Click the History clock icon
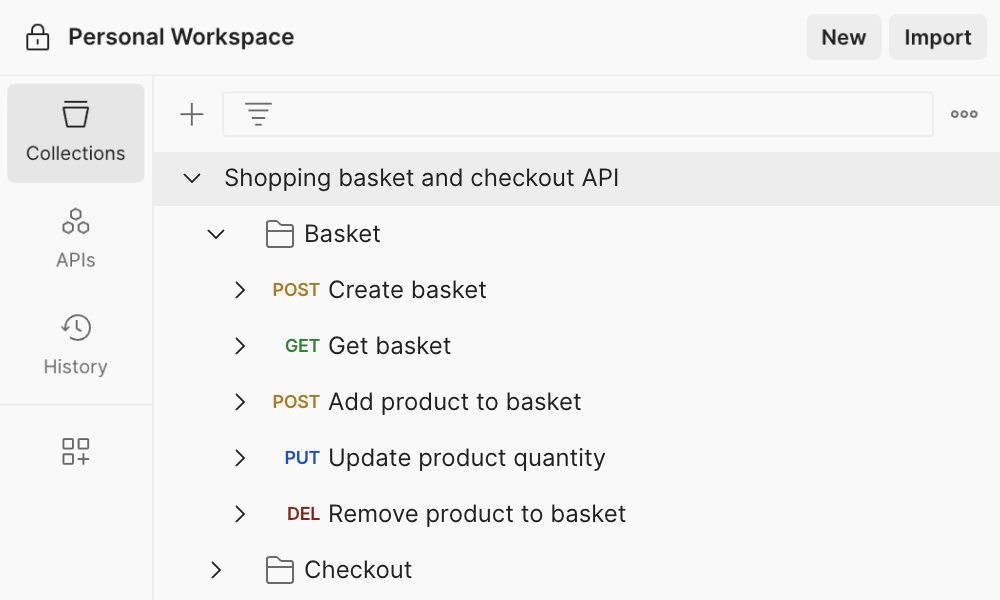Viewport: 1000px width, 600px height. click(x=76, y=327)
